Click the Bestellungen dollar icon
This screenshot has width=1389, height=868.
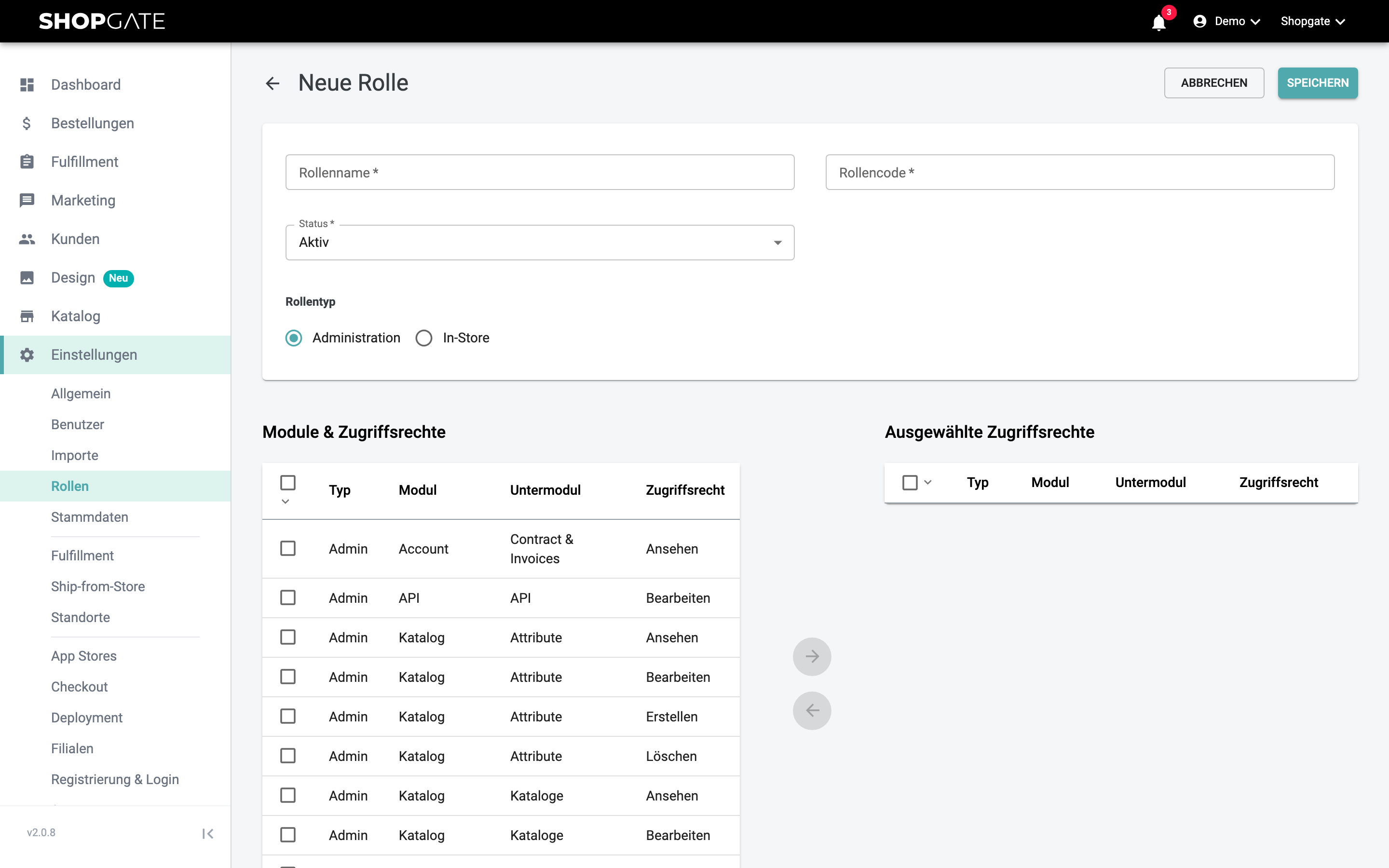(x=27, y=123)
